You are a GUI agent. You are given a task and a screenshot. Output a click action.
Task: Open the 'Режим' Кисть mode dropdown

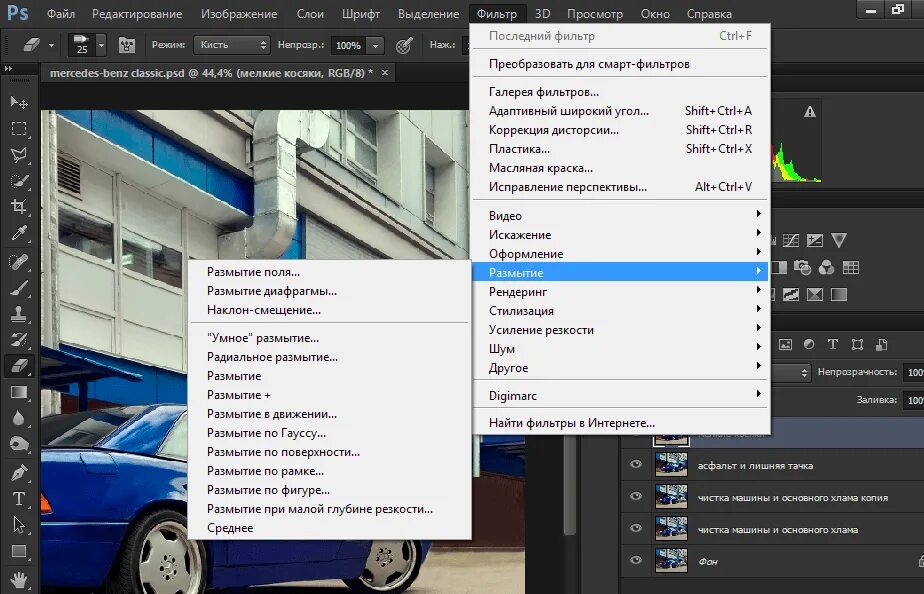pos(232,45)
